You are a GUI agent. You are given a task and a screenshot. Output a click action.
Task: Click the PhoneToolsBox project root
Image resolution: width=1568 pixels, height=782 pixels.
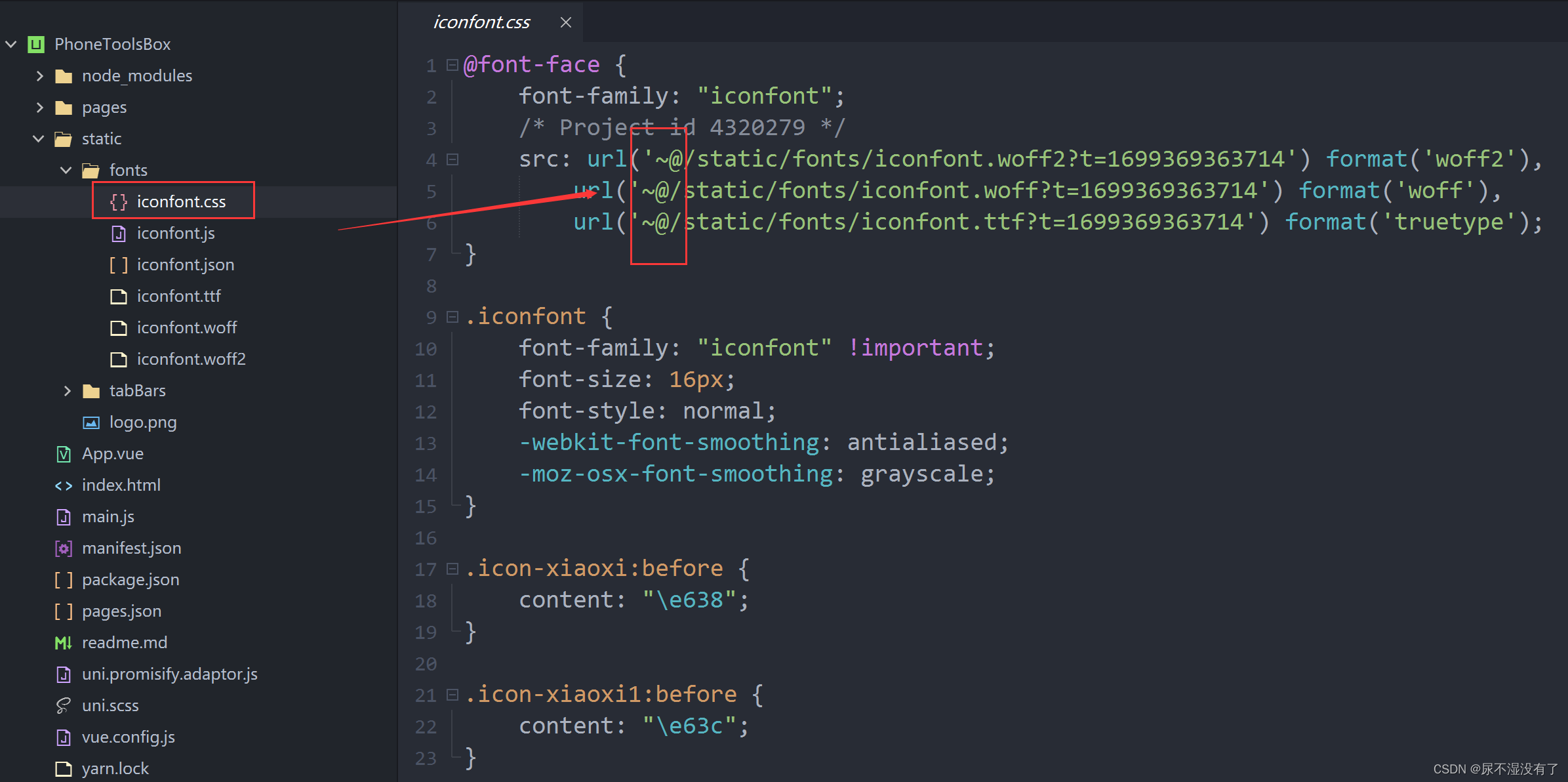[114, 45]
